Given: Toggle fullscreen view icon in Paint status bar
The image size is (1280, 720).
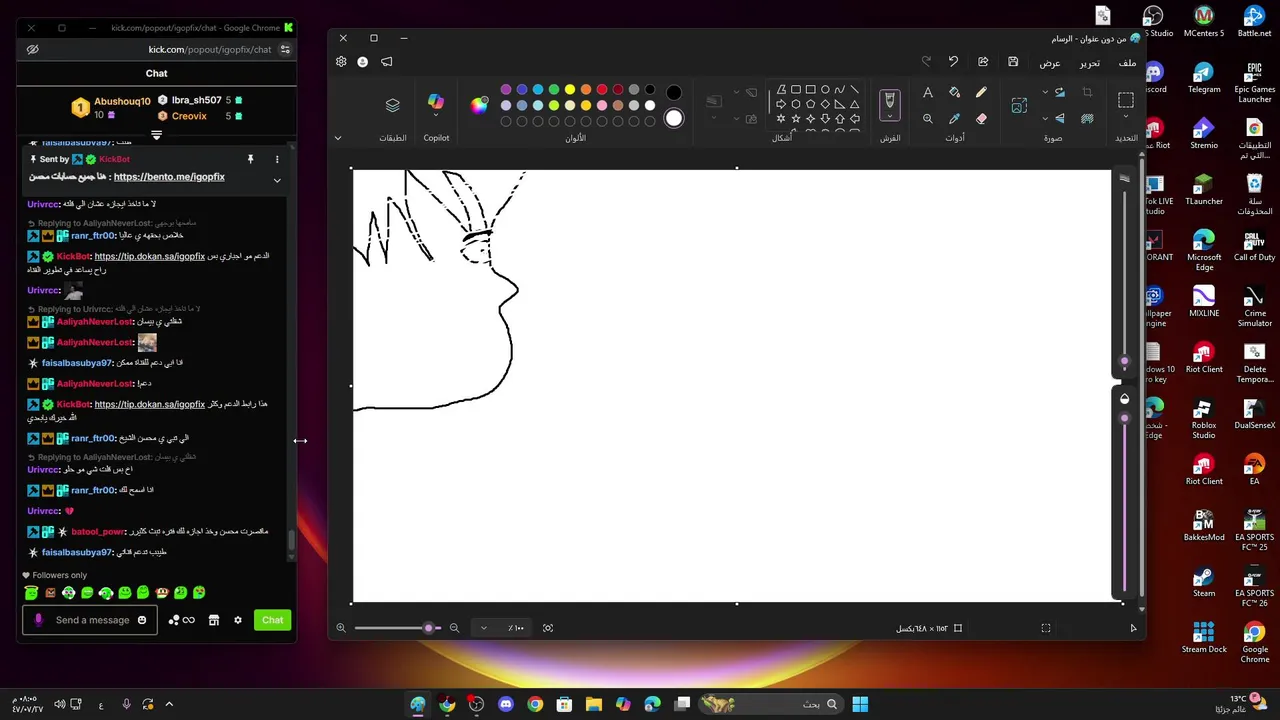Looking at the screenshot, I should 1046,628.
